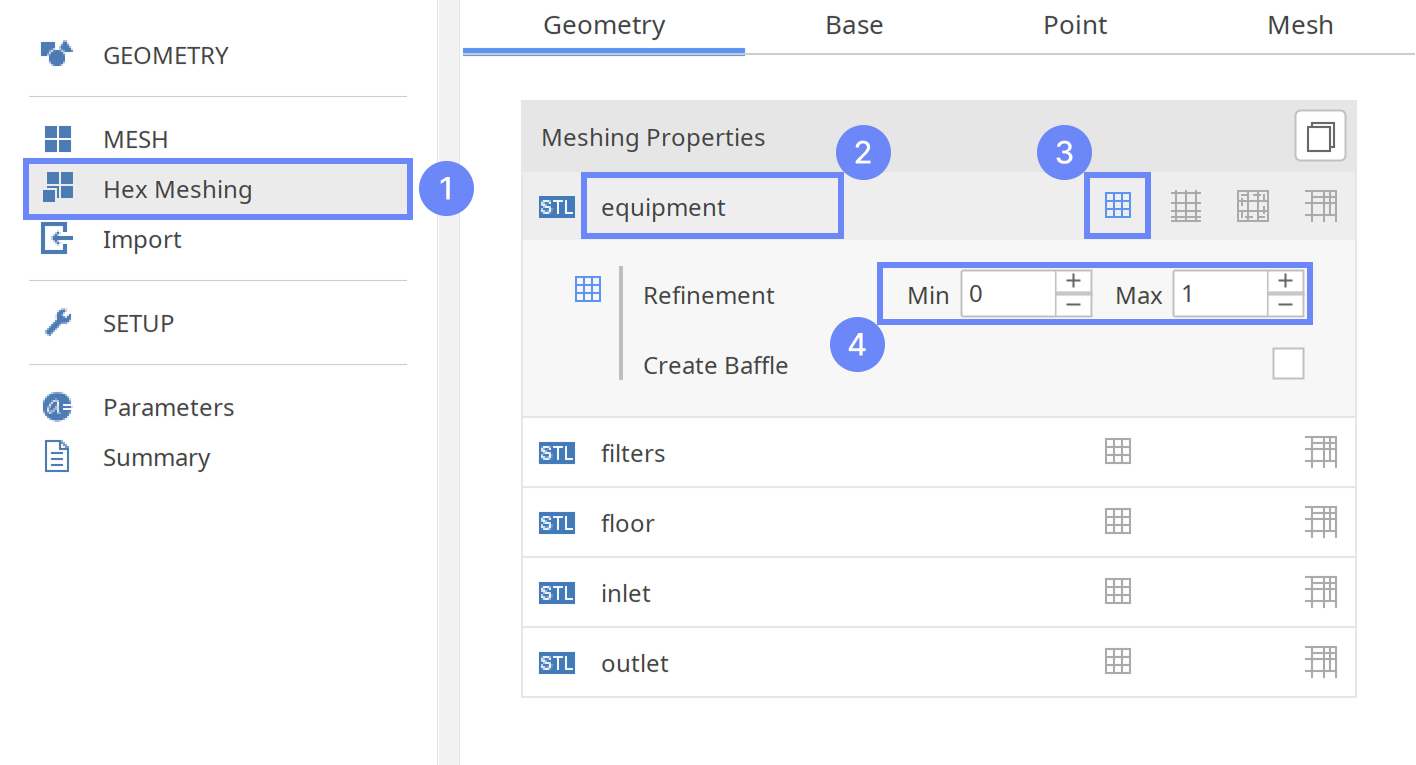
Task: Click the surface refinement icon for filters
Action: pyautogui.click(x=1117, y=452)
